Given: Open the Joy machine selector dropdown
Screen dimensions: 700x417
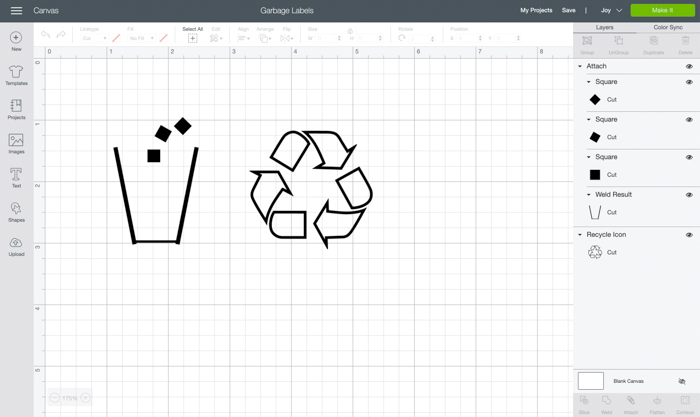Looking at the screenshot, I should tap(611, 10).
